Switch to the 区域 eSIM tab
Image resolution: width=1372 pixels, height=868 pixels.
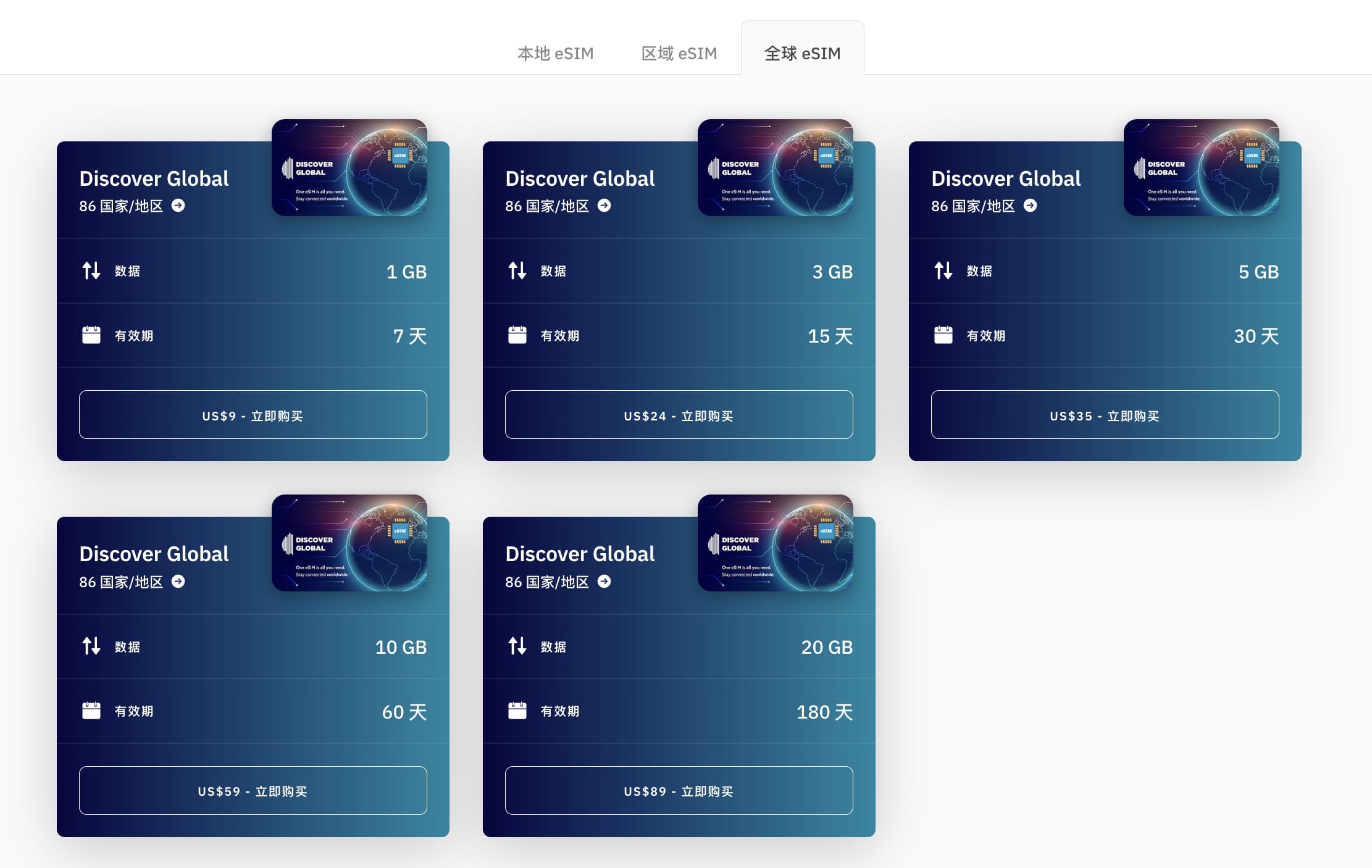tap(679, 54)
